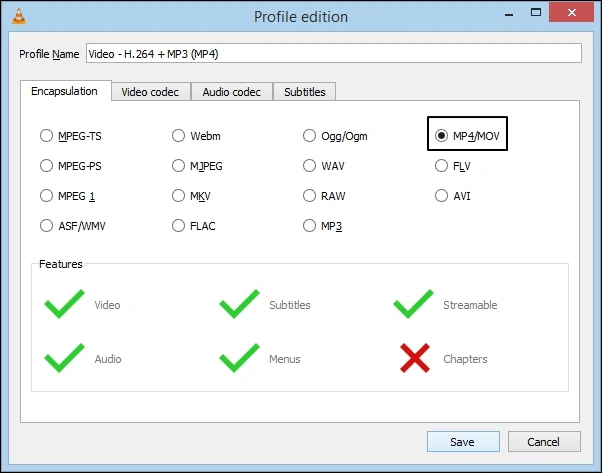
Task: Select the MPEG-TS radio button
Action: click(x=46, y=136)
